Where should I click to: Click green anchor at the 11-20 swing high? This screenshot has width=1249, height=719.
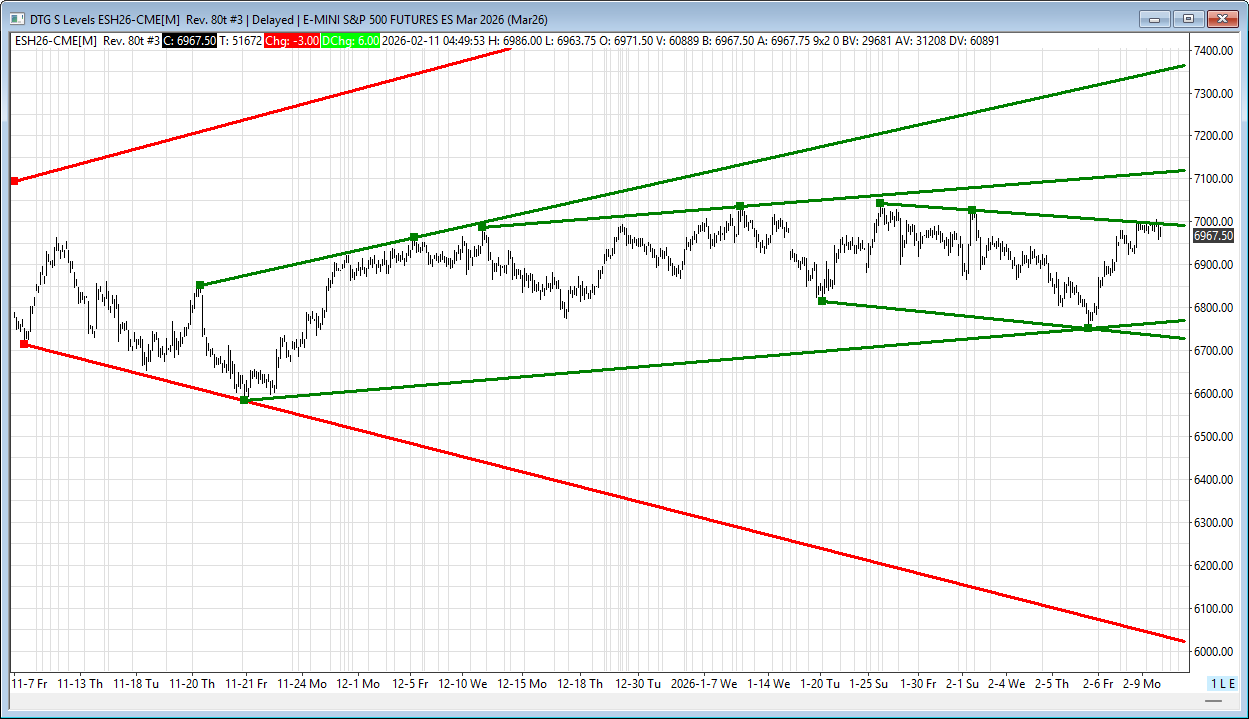200,285
